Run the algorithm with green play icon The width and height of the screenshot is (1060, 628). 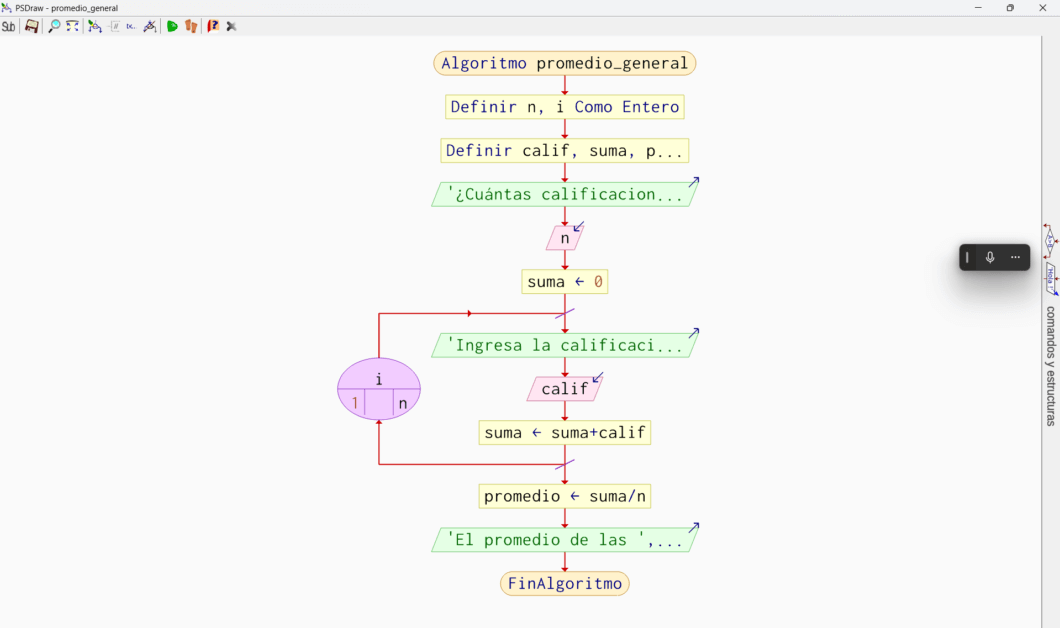(172, 27)
